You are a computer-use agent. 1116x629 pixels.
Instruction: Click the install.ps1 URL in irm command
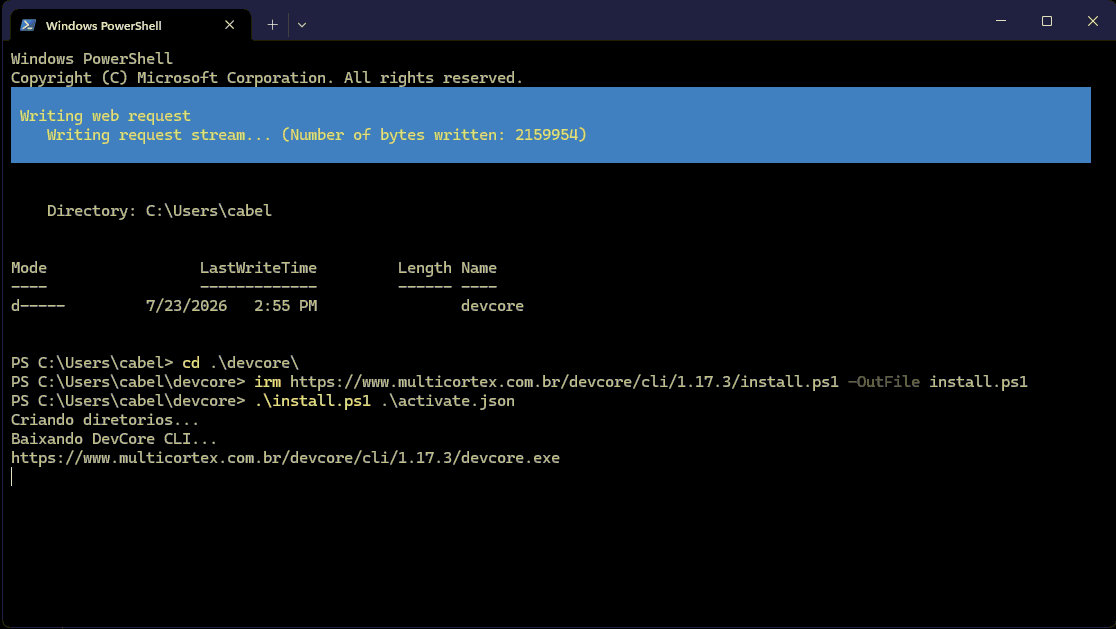click(x=564, y=381)
